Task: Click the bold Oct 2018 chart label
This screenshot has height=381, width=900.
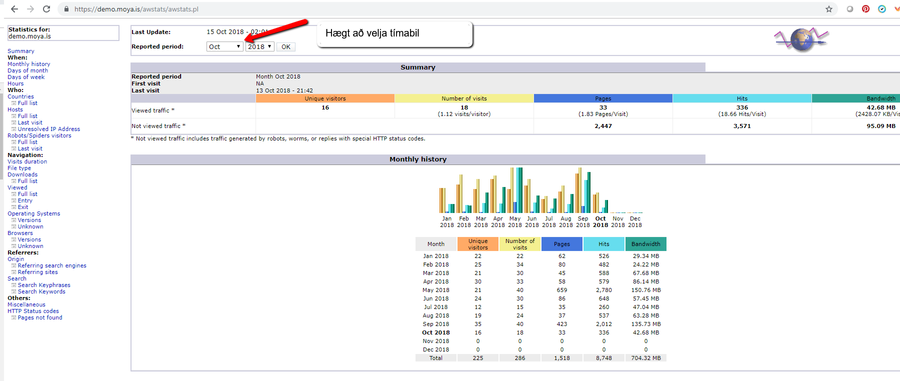Action: point(600,221)
